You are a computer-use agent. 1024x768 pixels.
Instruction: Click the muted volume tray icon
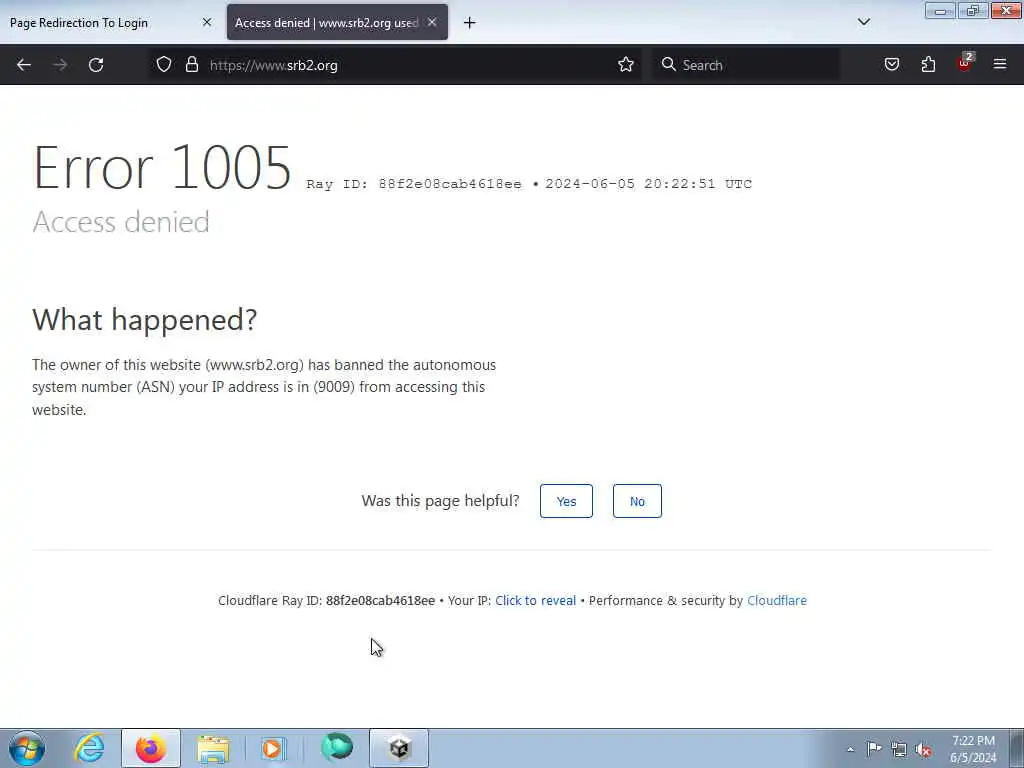tap(923, 749)
